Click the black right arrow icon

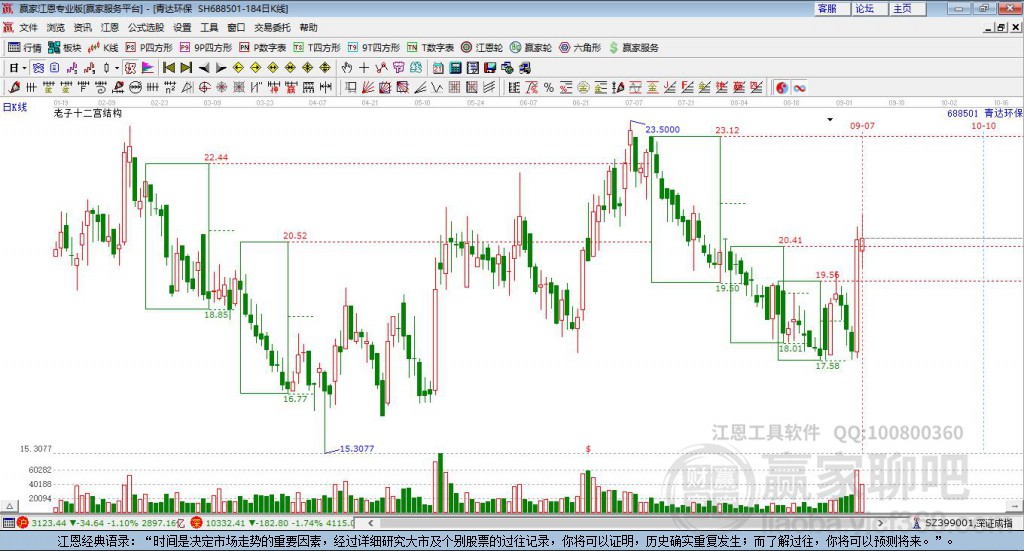coord(221,68)
